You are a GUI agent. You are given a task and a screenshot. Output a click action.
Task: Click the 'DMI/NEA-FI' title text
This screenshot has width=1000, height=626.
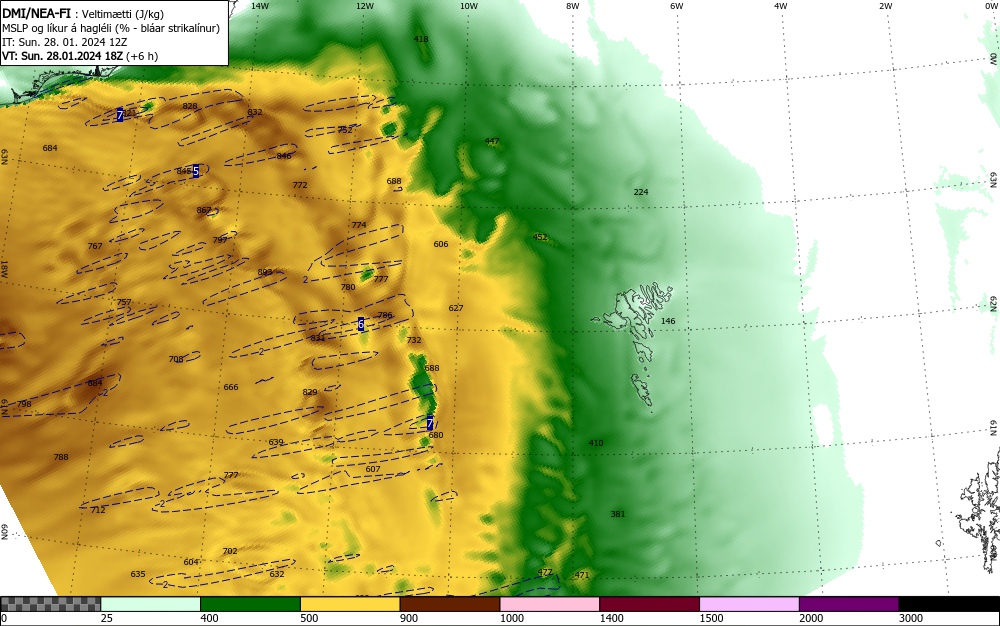[x=36, y=13]
